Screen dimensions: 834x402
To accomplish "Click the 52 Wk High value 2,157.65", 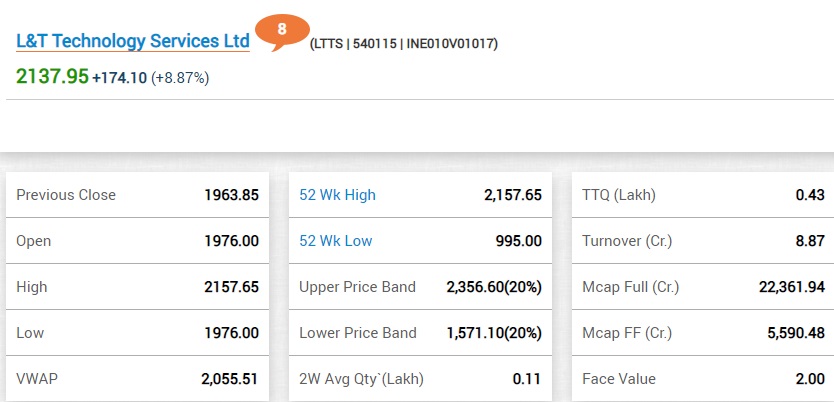I will click(513, 195).
